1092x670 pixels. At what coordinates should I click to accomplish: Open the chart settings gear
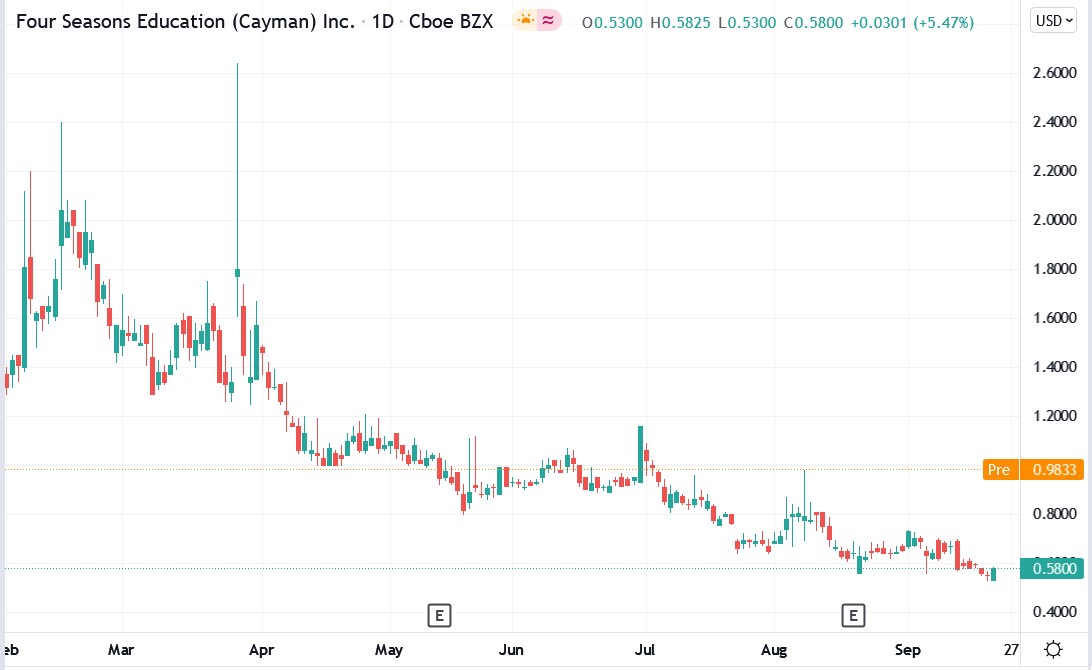[x=1054, y=649]
